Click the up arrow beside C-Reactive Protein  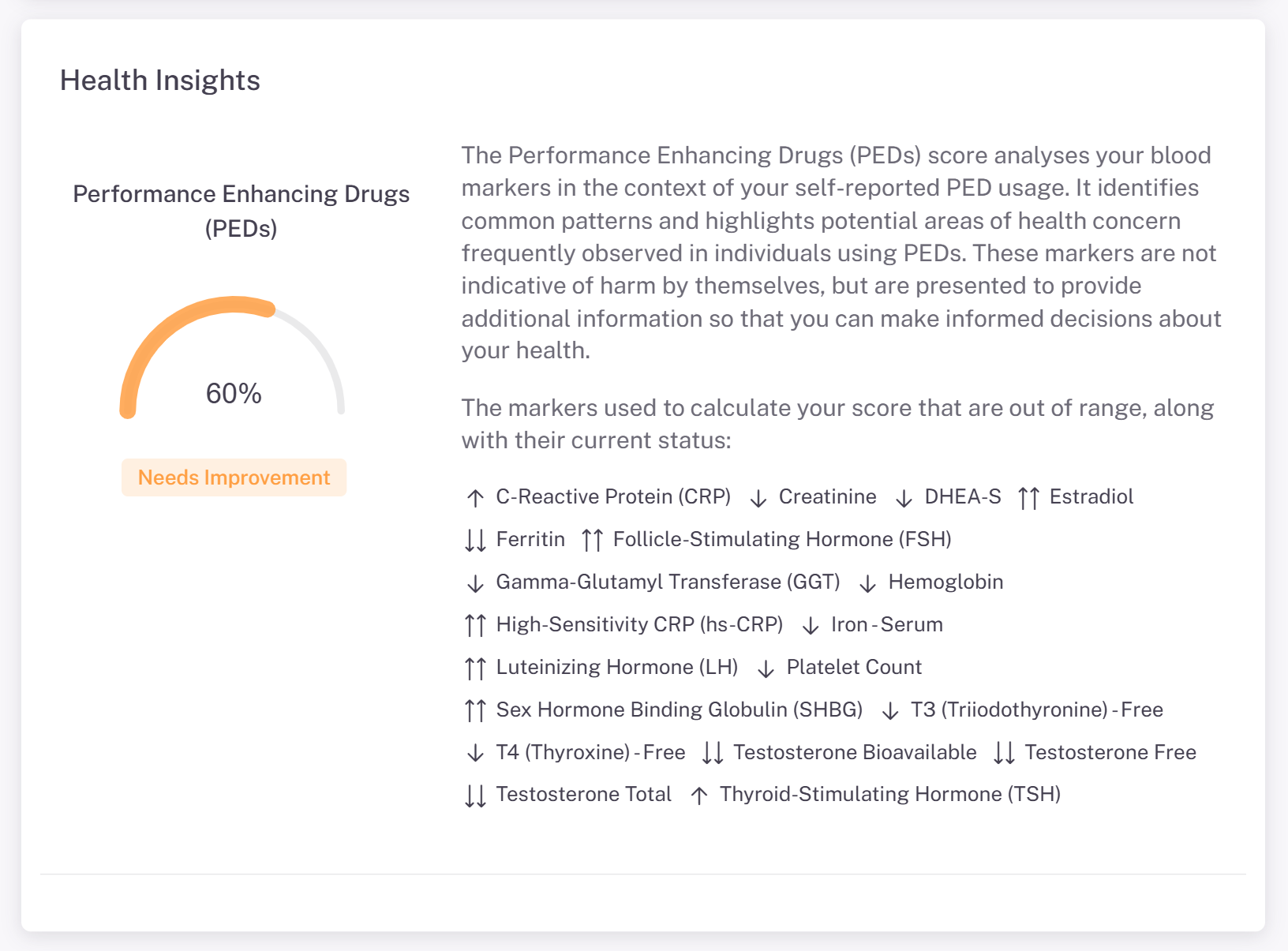475,498
